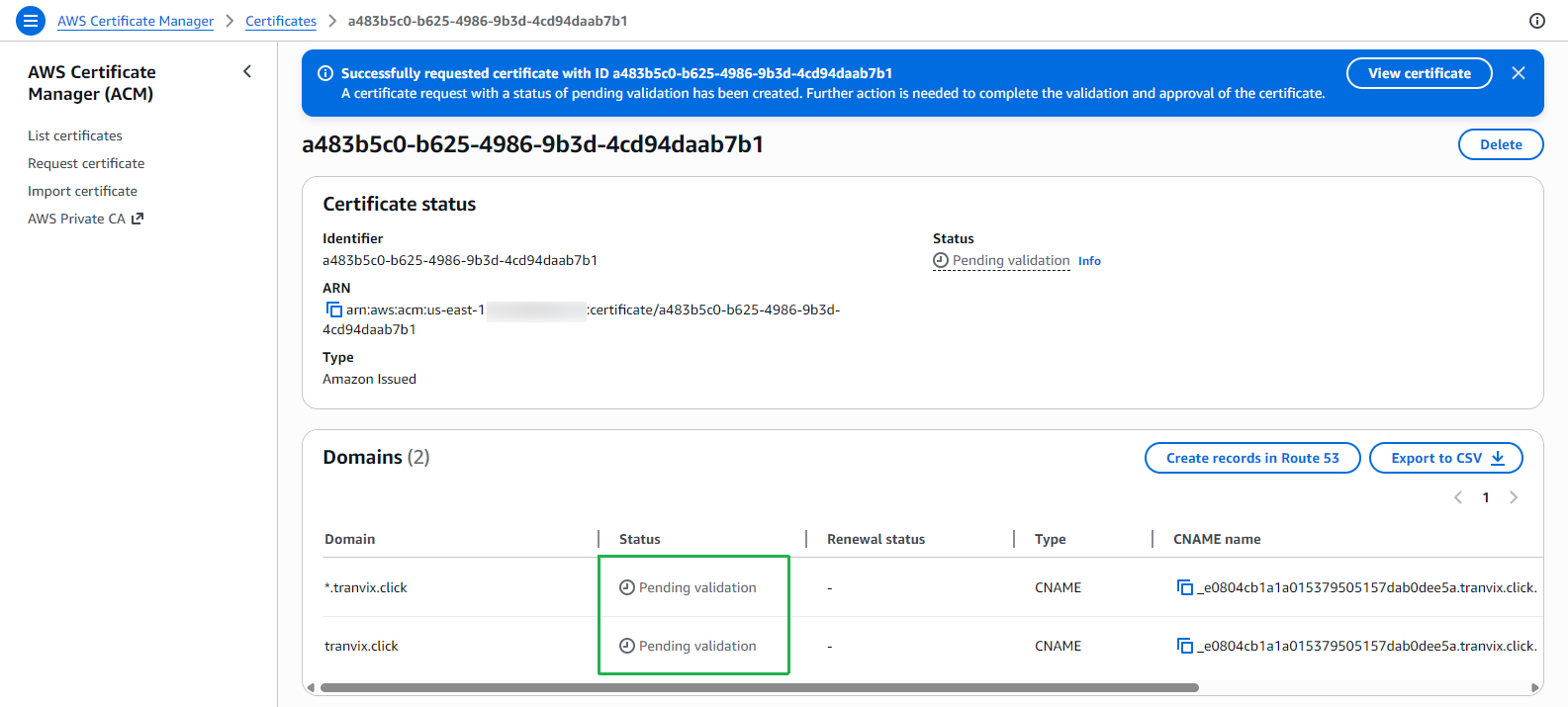This screenshot has width=1568, height=707.
Task: Click Pending validation for tranvix.click row
Action: click(x=688, y=646)
